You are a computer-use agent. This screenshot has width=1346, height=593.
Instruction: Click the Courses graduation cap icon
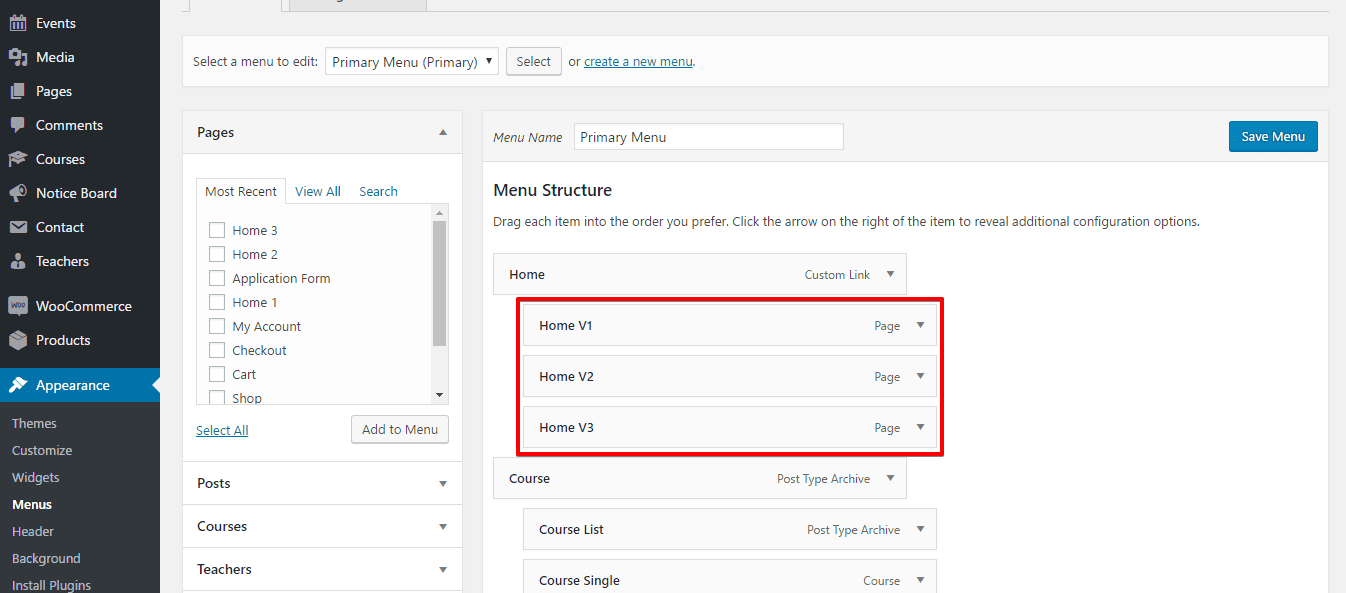pos(18,159)
